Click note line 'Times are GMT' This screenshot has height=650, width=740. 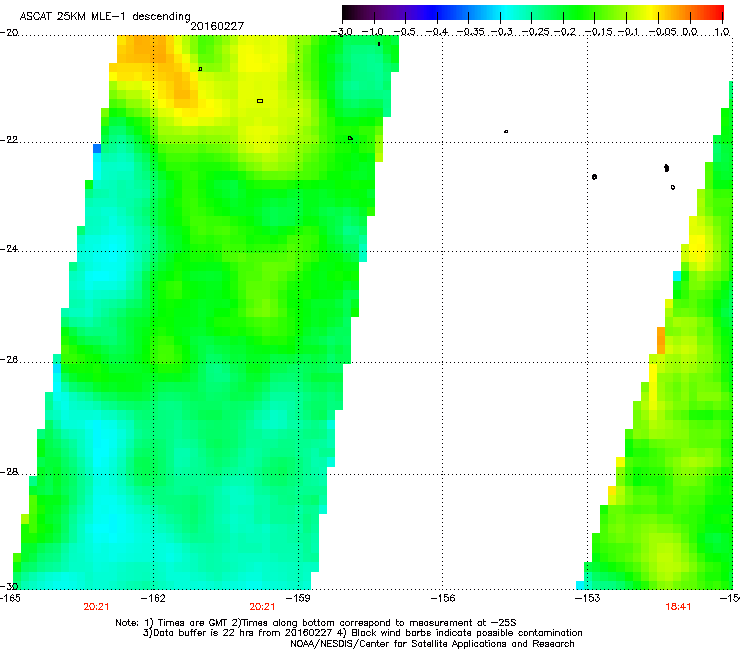pyautogui.click(x=316, y=623)
